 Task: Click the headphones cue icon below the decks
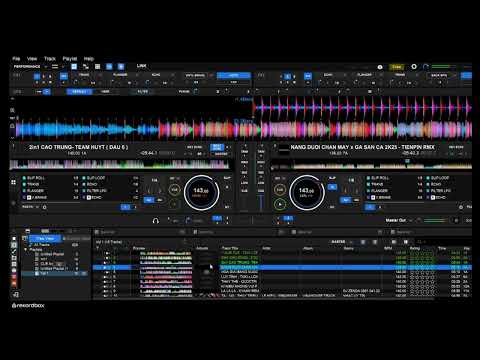point(155,221)
